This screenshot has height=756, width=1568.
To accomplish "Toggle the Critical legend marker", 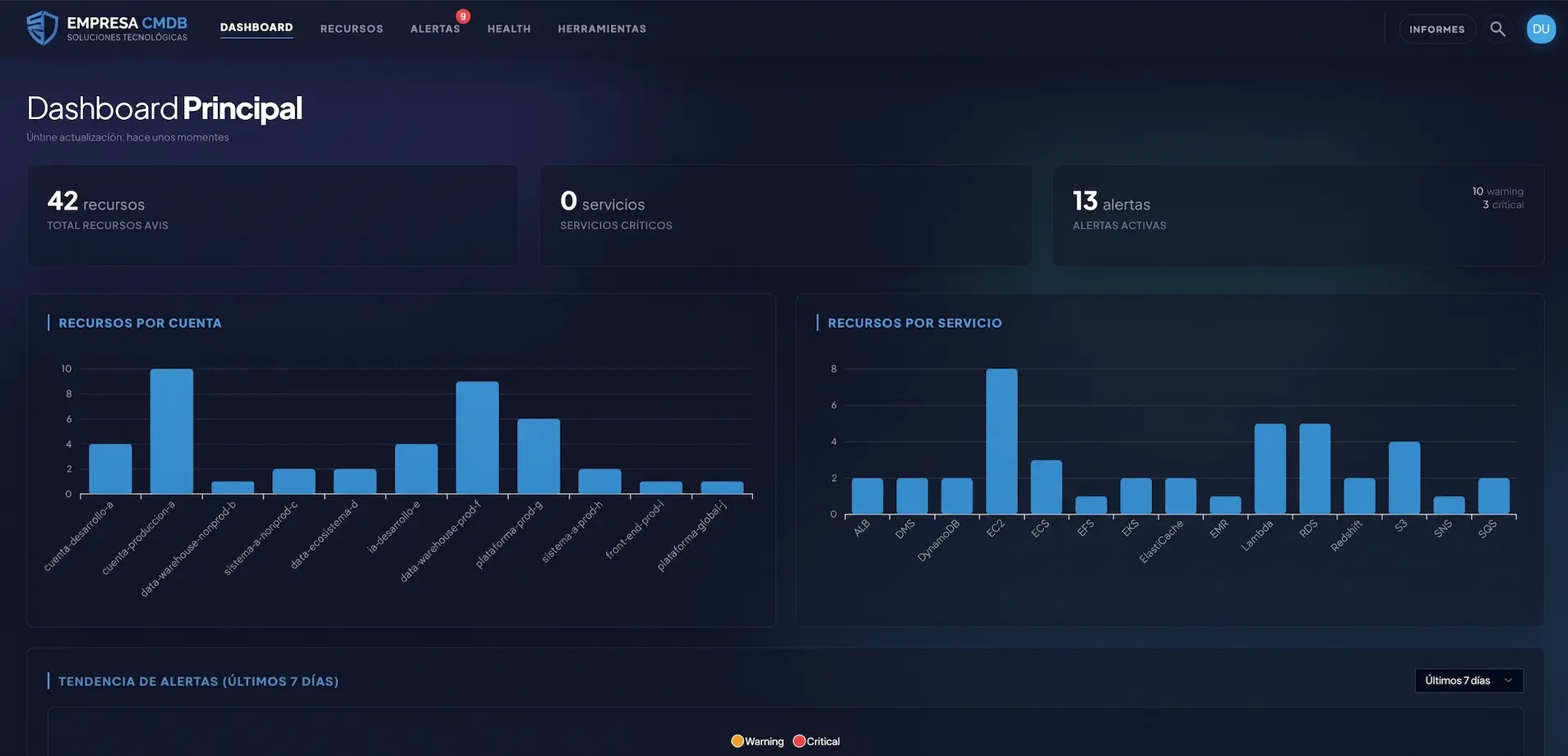I will [x=799, y=741].
